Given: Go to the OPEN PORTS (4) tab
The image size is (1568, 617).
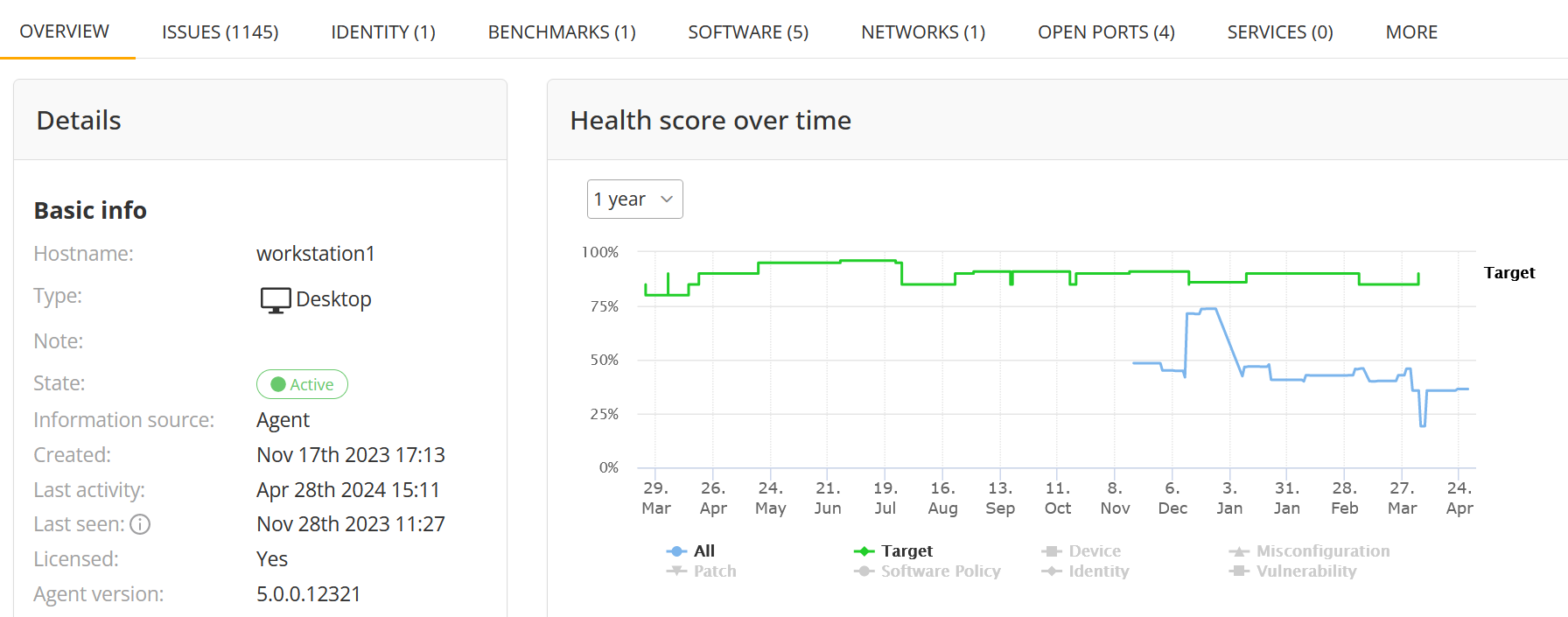Looking at the screenshot, I should click(1106, 32).
